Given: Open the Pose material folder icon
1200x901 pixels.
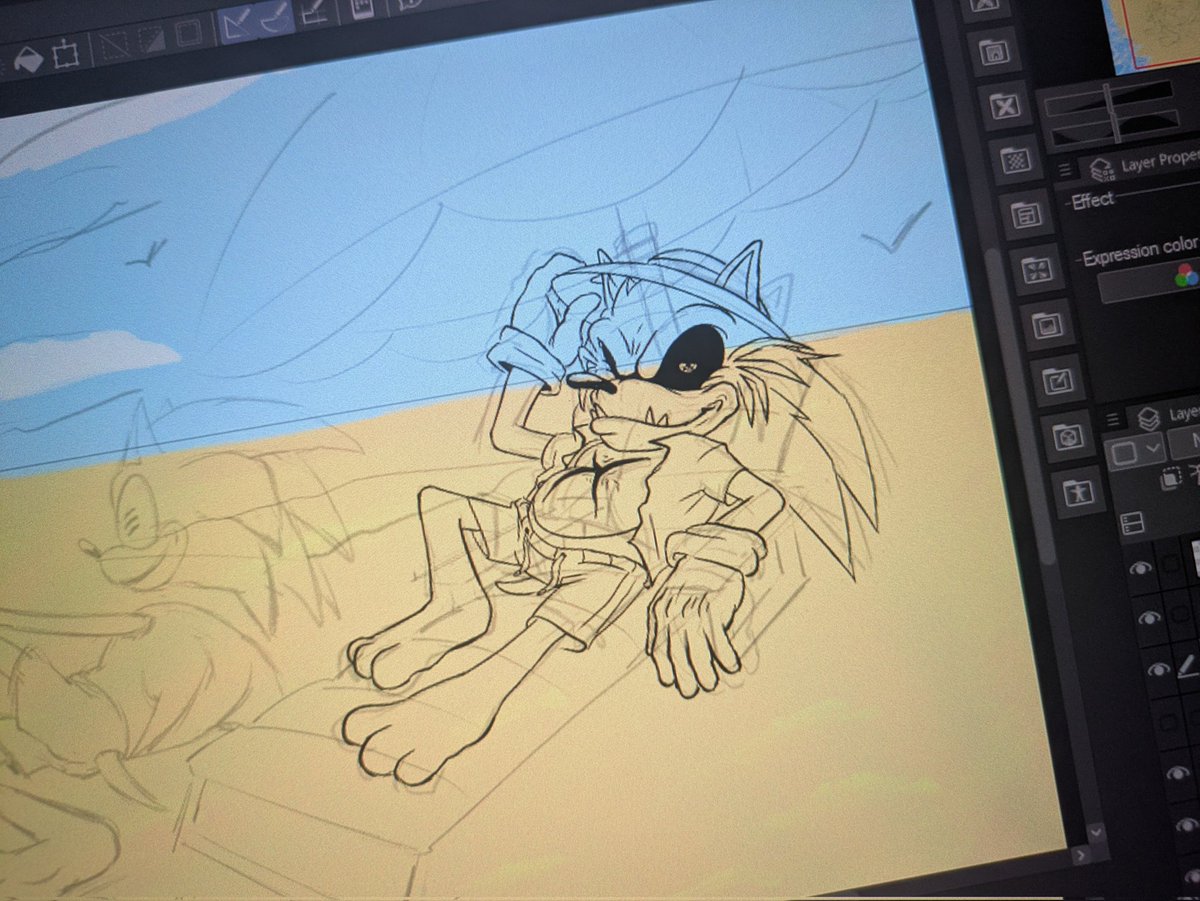Looking at the screenshot, I should click(1079, 491).
